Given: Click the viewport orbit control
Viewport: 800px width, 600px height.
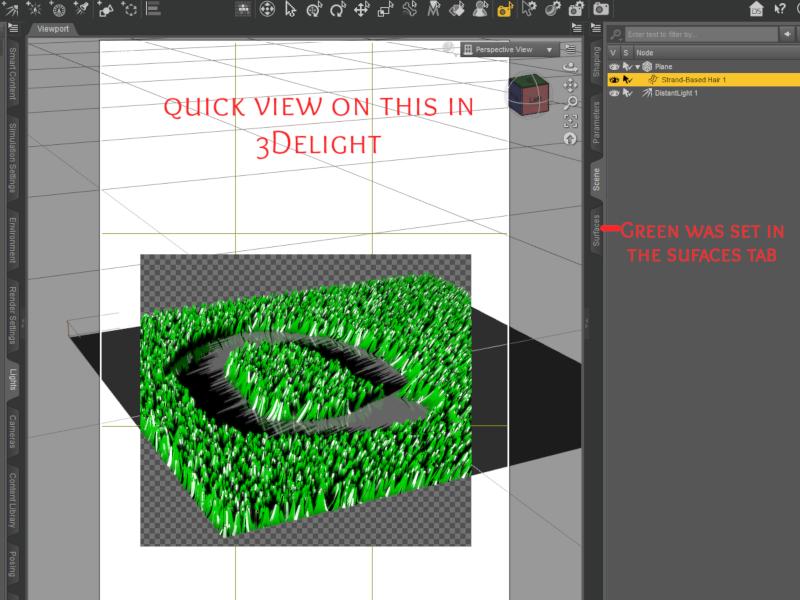Looking at the screenshot, I should click(570, 67).
